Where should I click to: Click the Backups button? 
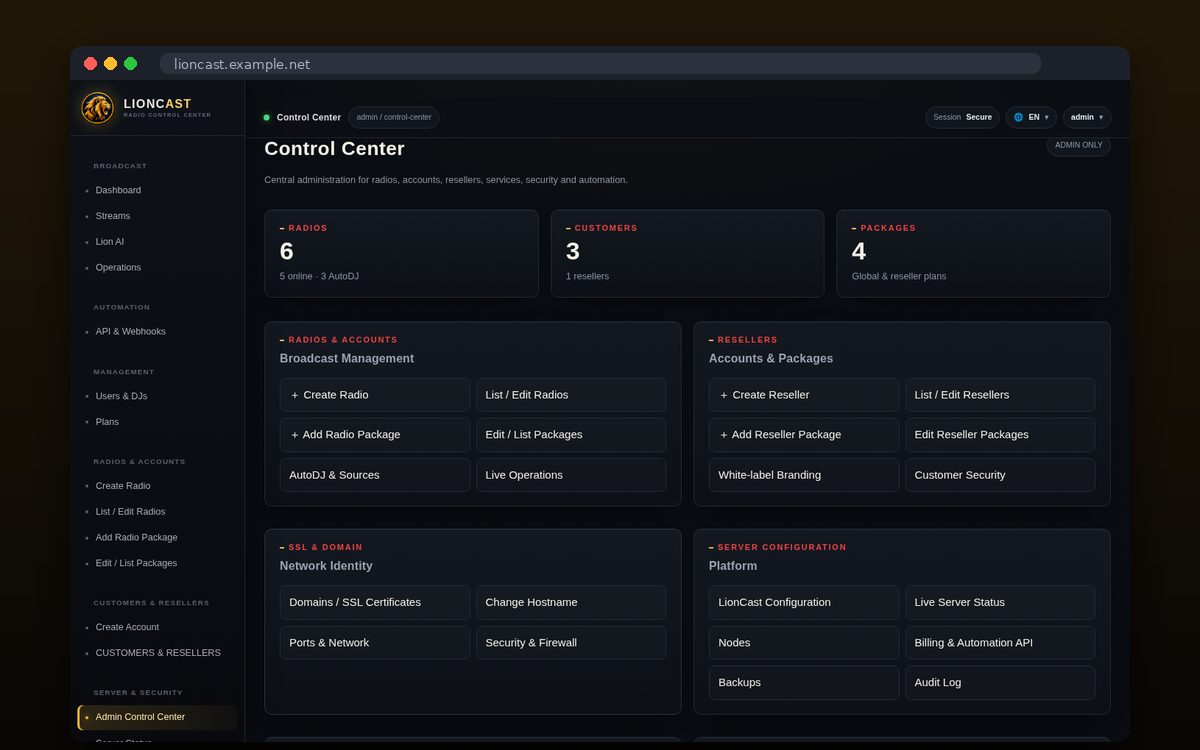[804, 683]
